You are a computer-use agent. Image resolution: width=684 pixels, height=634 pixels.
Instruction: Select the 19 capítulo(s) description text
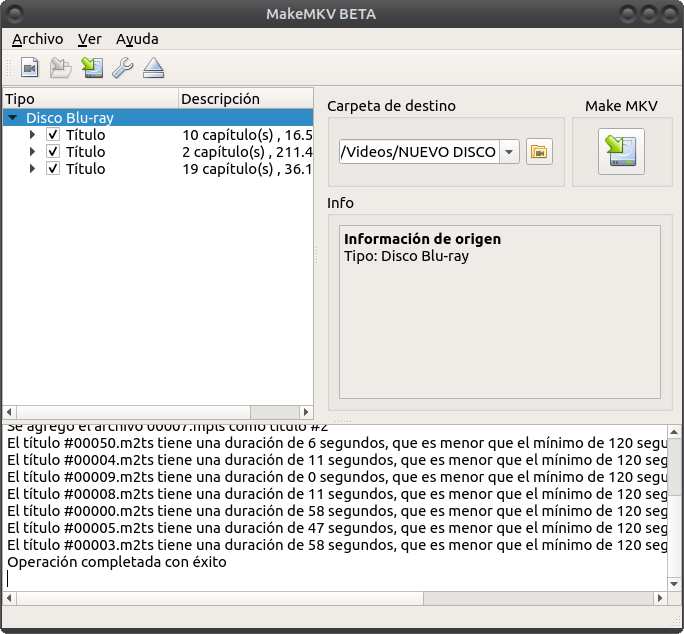tap(247, 169)
